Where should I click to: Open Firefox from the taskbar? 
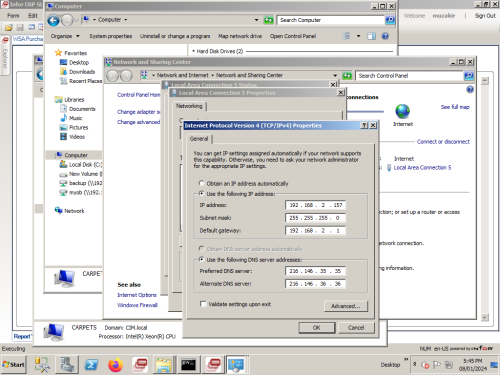point(115,365)
